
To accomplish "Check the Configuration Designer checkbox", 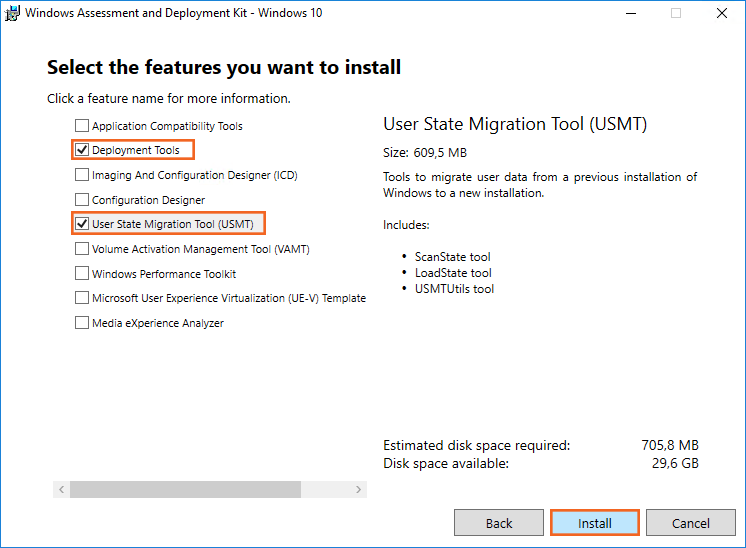I will point(82,200).
